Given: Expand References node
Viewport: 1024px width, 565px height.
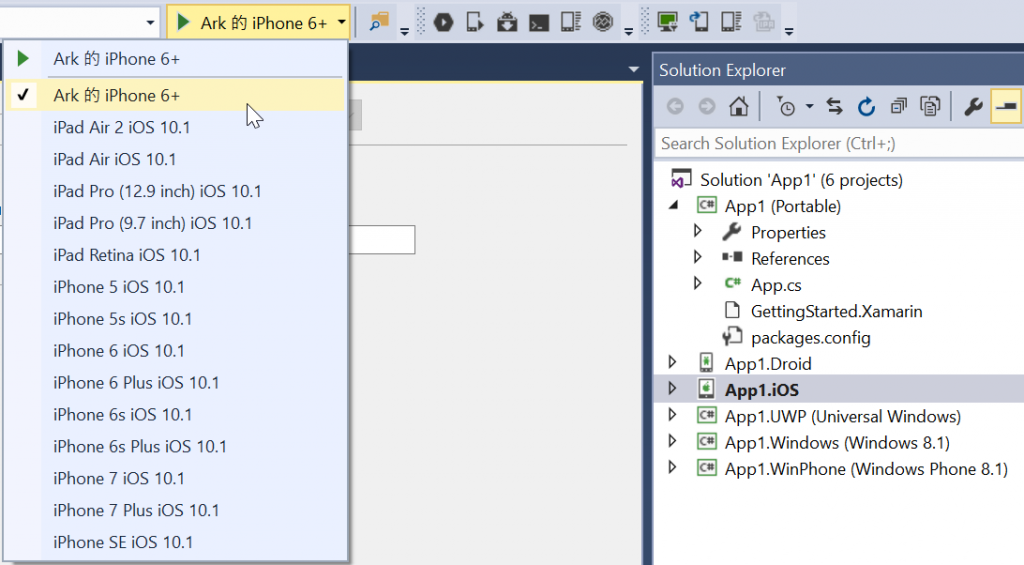Looking at the screenshot, I should pyautogui.click(x=697, y=257).
